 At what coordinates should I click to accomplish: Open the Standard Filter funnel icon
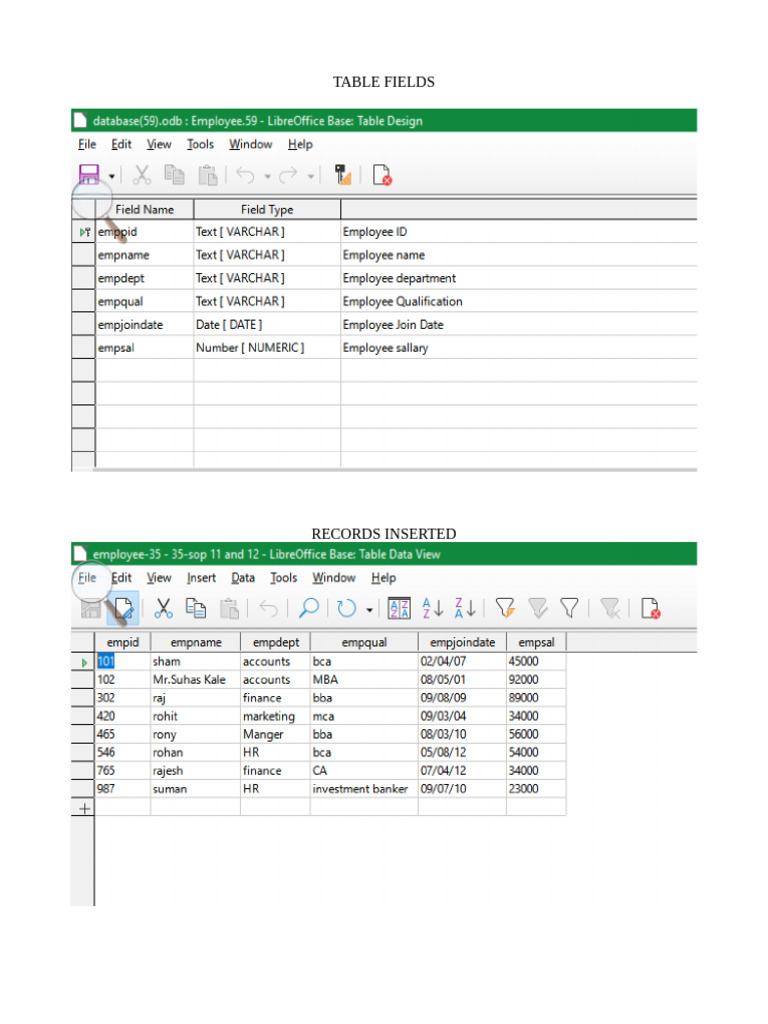[569, 608]
